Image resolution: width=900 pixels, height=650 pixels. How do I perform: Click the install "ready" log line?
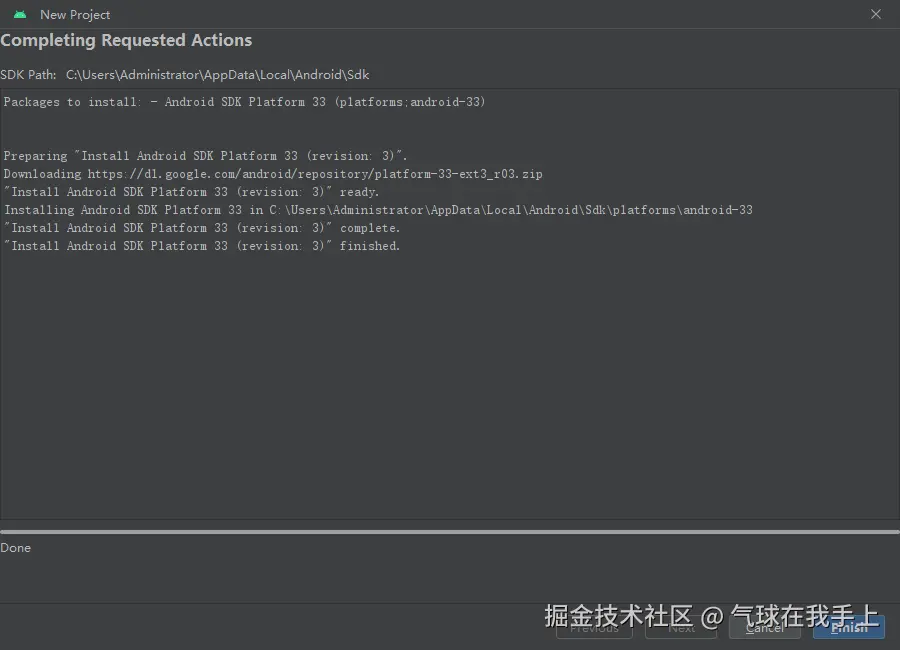pos(191,192)
